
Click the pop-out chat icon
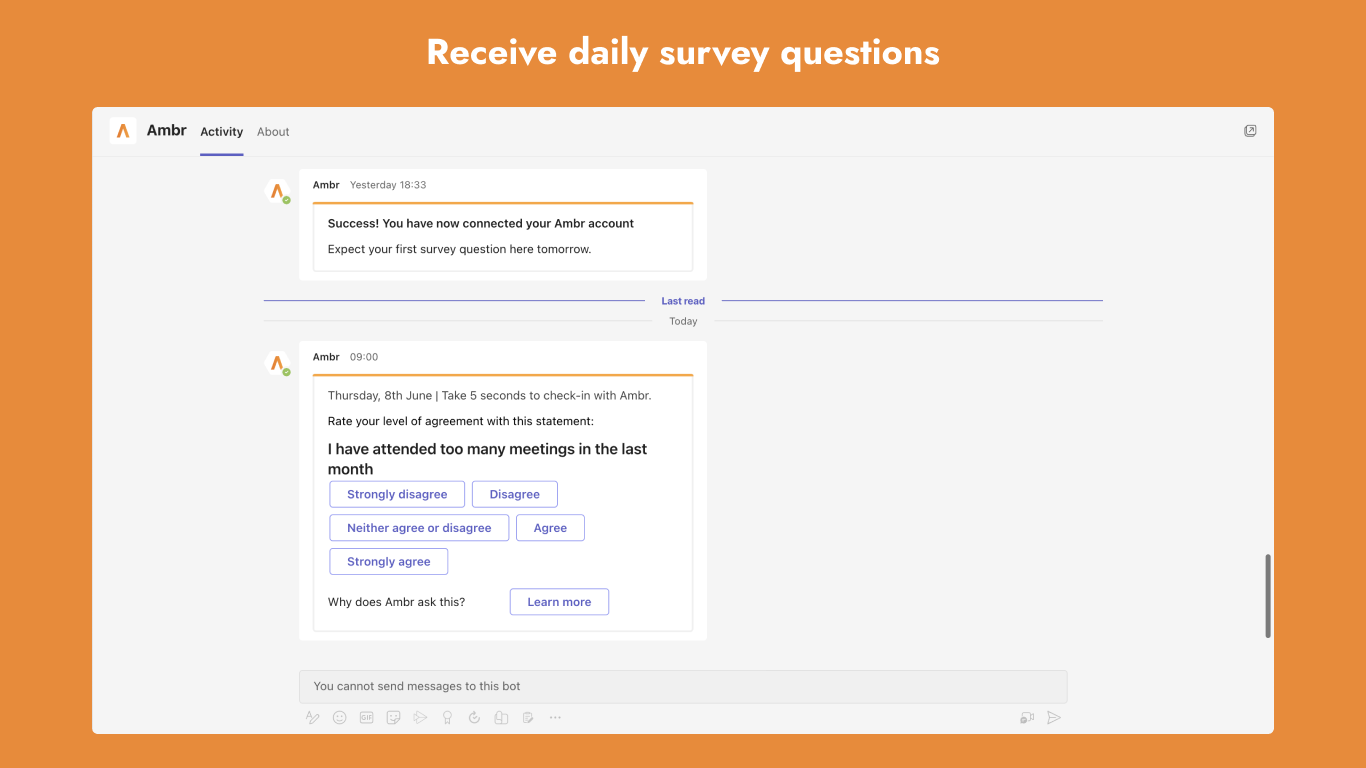tap(1250, 131)
